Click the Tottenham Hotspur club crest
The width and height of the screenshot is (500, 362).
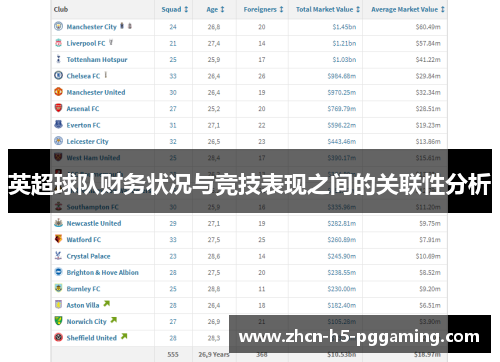tap(58, 59)
